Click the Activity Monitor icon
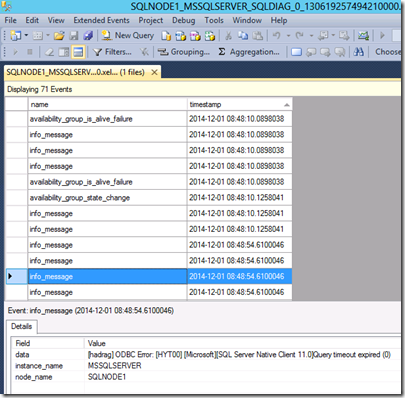The height and width of the screenshot is (398, 405). pyautogui.click(x=363, y=35)
